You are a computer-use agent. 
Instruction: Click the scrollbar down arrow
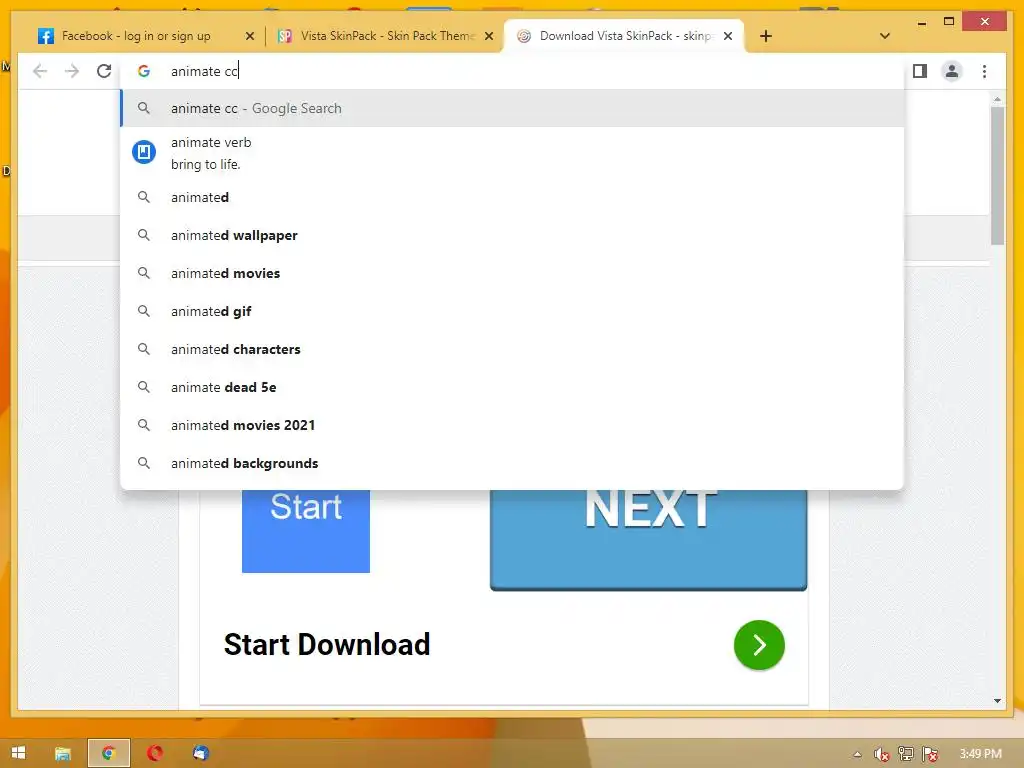coord(997,701)
